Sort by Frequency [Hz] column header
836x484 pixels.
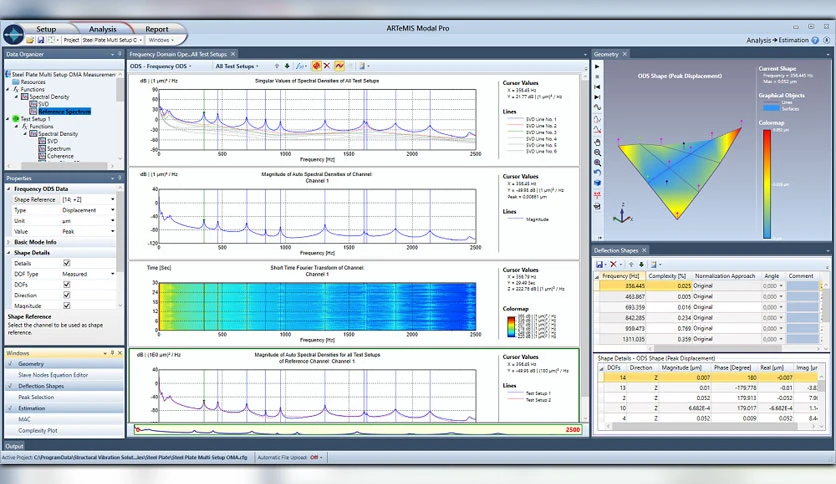coord(621,276)
